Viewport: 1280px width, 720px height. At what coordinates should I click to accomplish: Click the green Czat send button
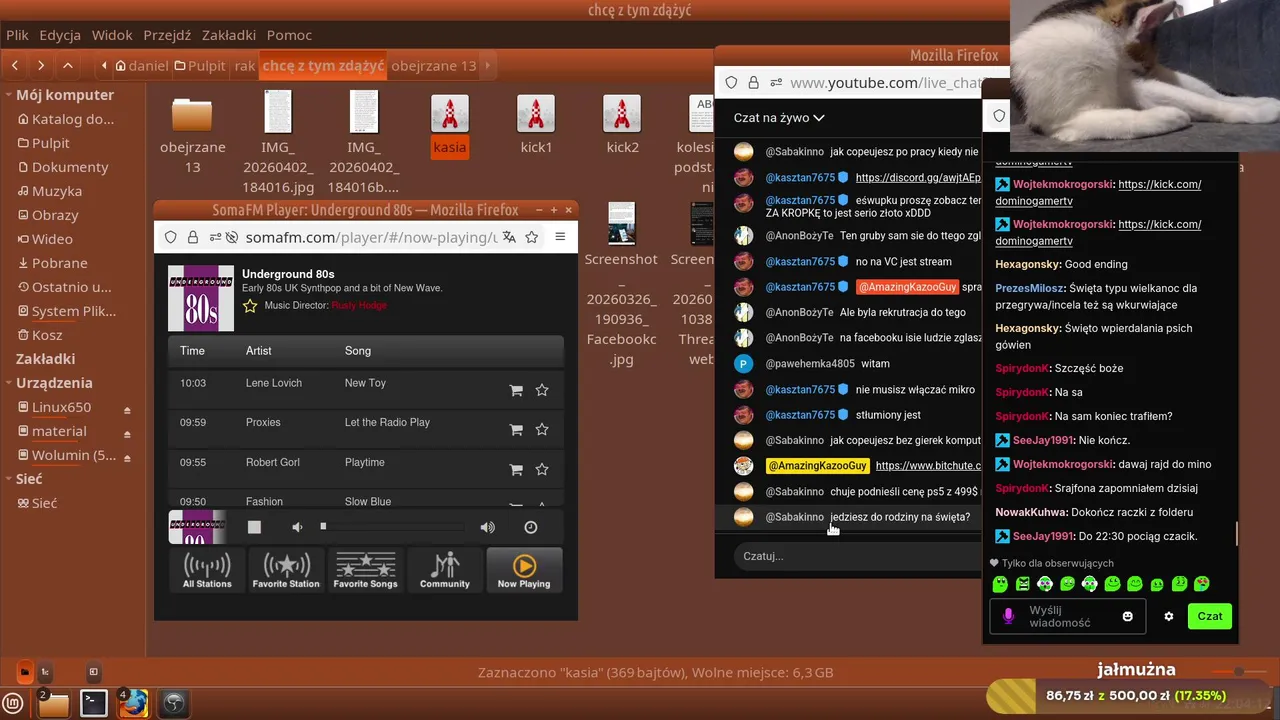coord(1210,616)
